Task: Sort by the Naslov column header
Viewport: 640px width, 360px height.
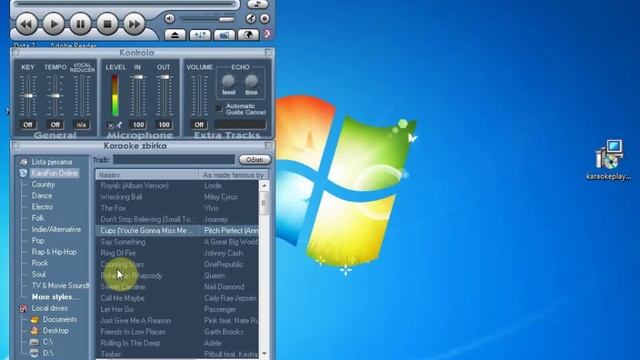Action: (x=147, y=175)
